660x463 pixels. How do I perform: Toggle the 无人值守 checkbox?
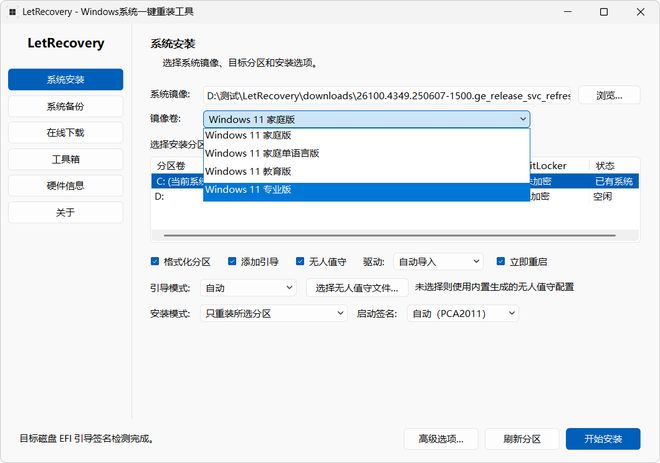[300, 261]
